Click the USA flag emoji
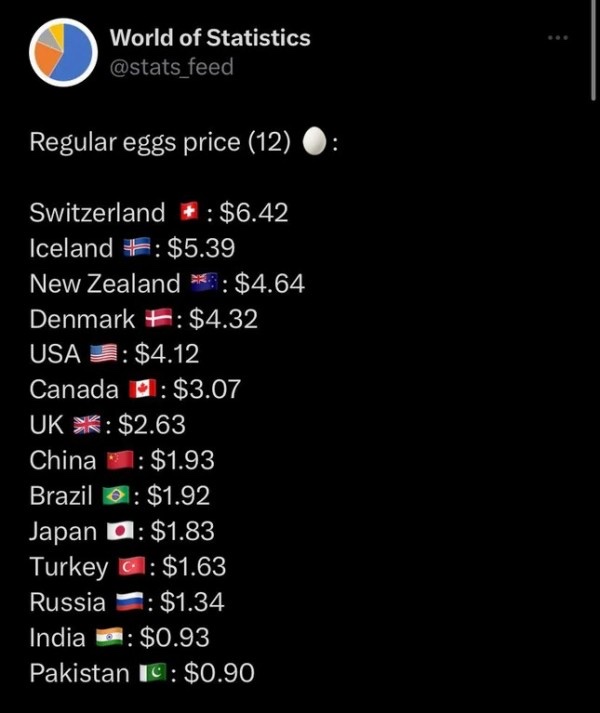The width and height of the screenshot is (600, 713). click(103, 354)
